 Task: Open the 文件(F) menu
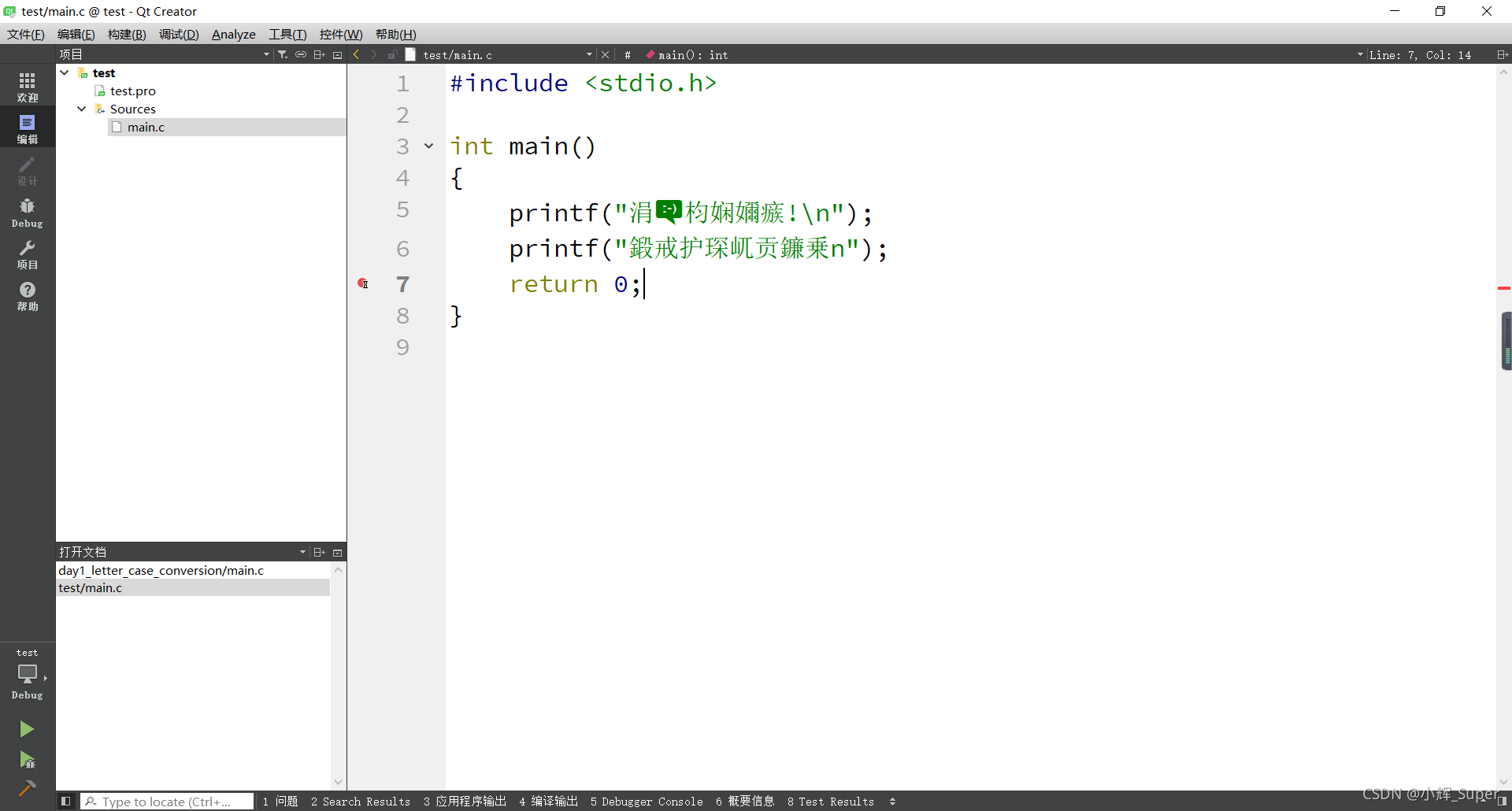[26, 34]
